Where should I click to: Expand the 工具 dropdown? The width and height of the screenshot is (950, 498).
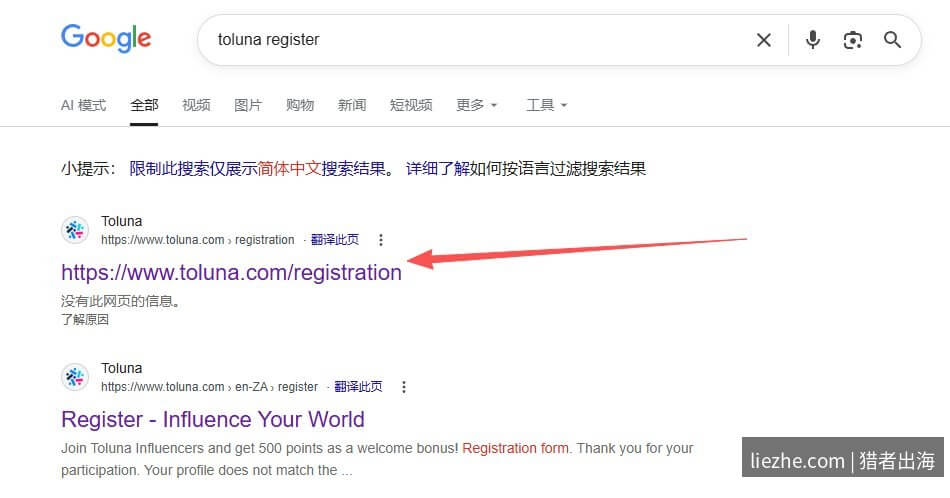[546, 105]
